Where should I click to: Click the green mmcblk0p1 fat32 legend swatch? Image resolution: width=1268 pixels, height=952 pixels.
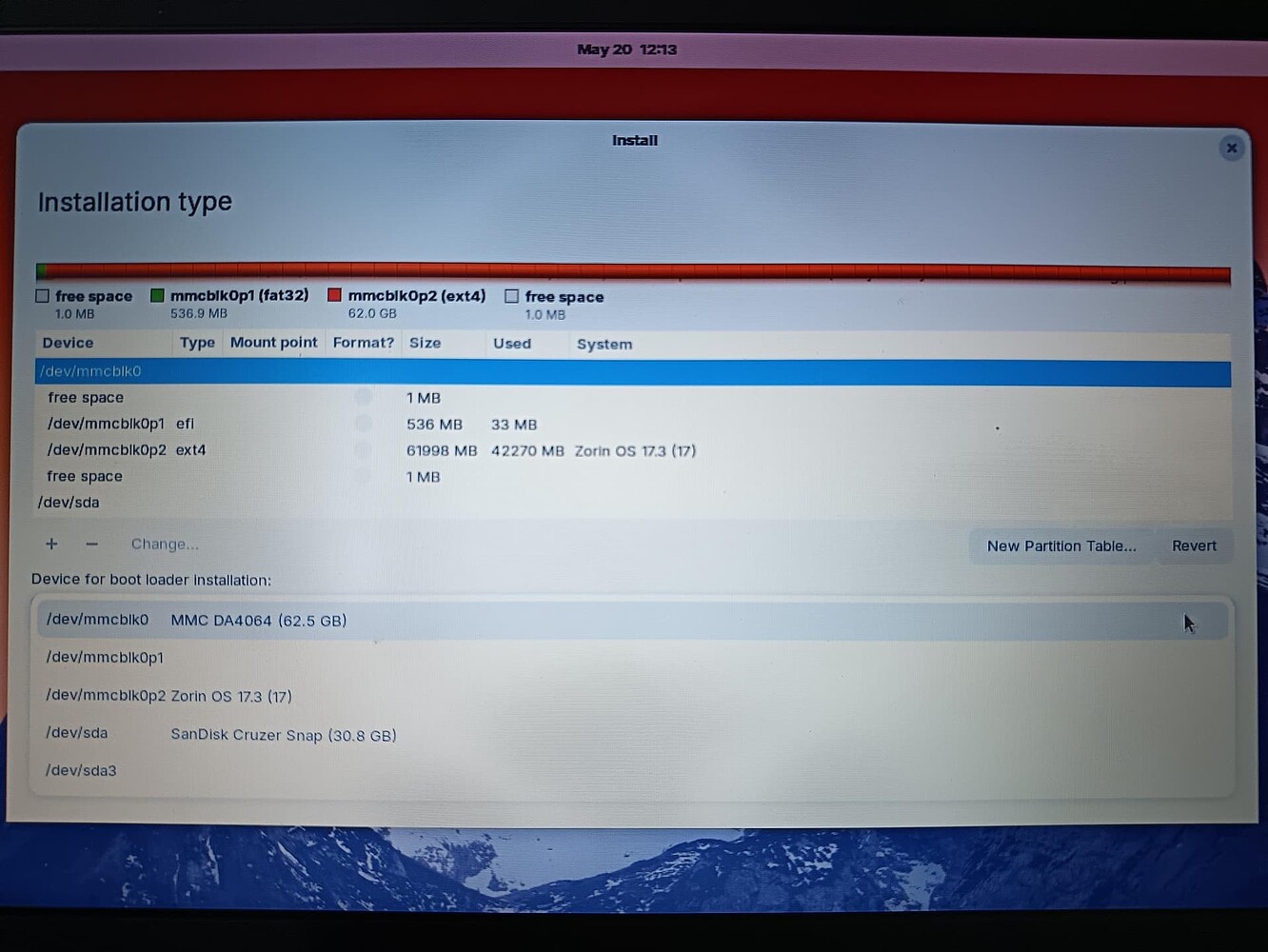(x=158, y=296)
